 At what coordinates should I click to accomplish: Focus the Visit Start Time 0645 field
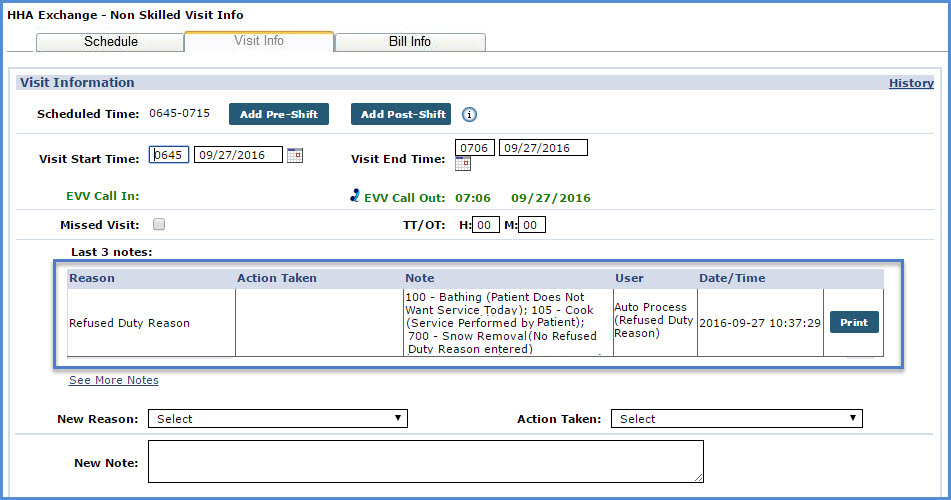click(169, 155)
